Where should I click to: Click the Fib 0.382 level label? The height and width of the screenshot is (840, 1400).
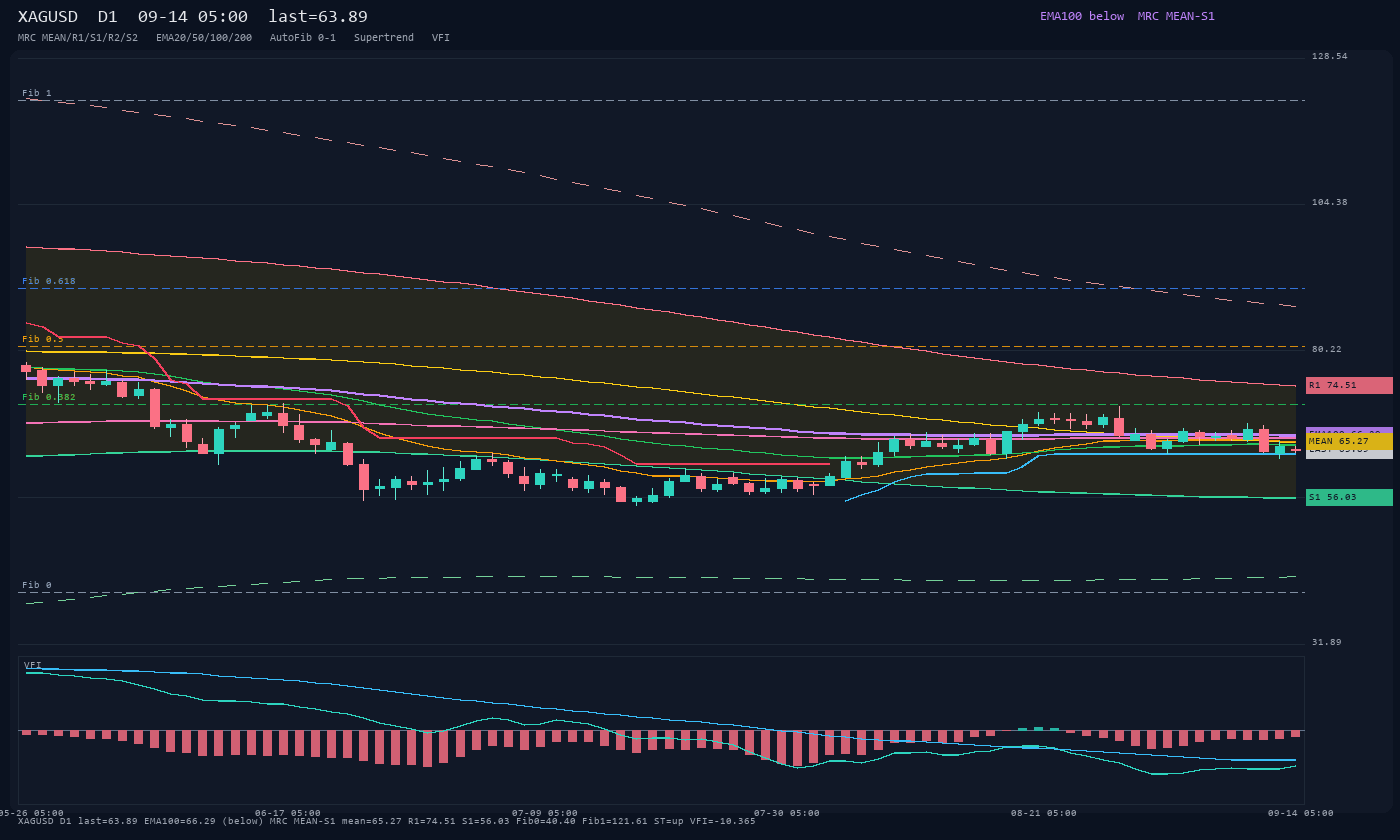(x=49, y=397)
